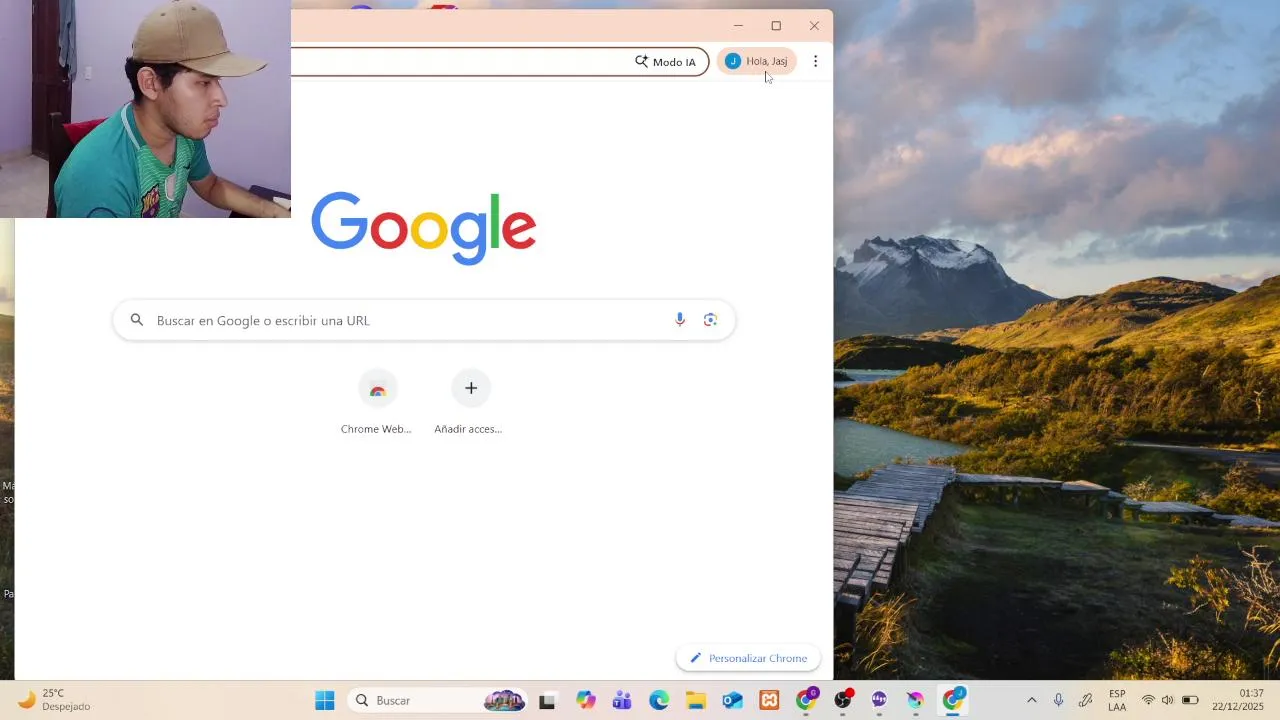Switch to the Chrome window with purple badge
Screen dimensions: 1280x720
(x=806, y=701)
